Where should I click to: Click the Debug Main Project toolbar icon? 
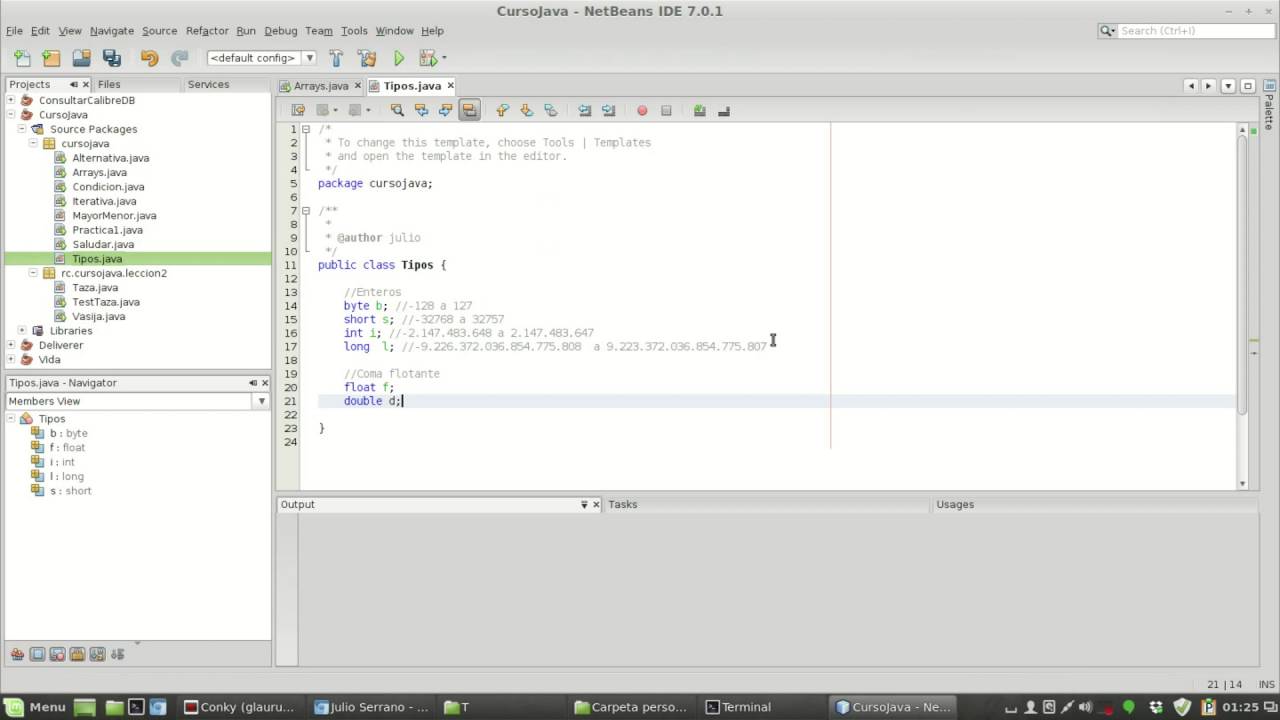click(x=428, y=58)
